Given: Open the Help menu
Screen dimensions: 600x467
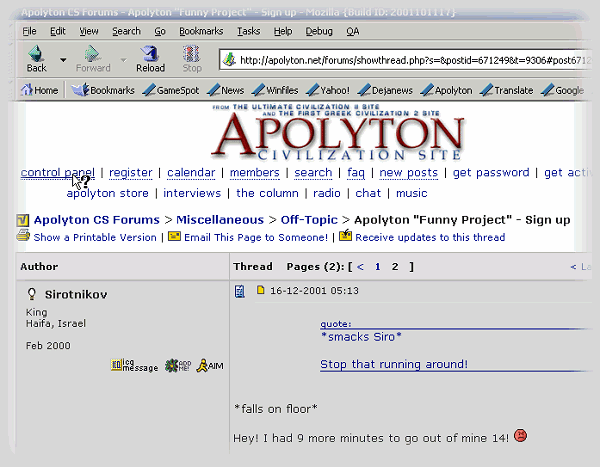Looking at the screenshot, I should [x=283, y=31].
